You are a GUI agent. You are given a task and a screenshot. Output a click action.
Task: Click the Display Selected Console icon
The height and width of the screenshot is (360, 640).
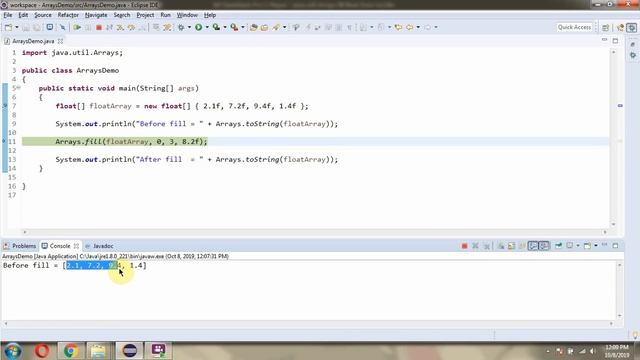pos(570,246)
